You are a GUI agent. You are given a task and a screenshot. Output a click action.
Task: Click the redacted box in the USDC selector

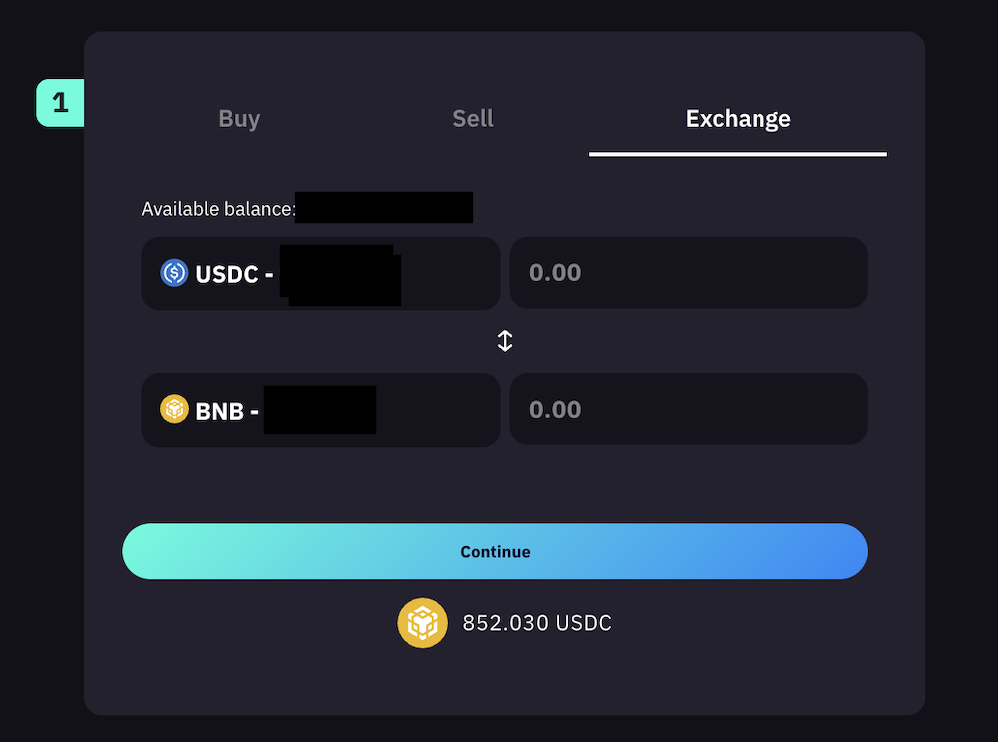click(x=340, y=274)
